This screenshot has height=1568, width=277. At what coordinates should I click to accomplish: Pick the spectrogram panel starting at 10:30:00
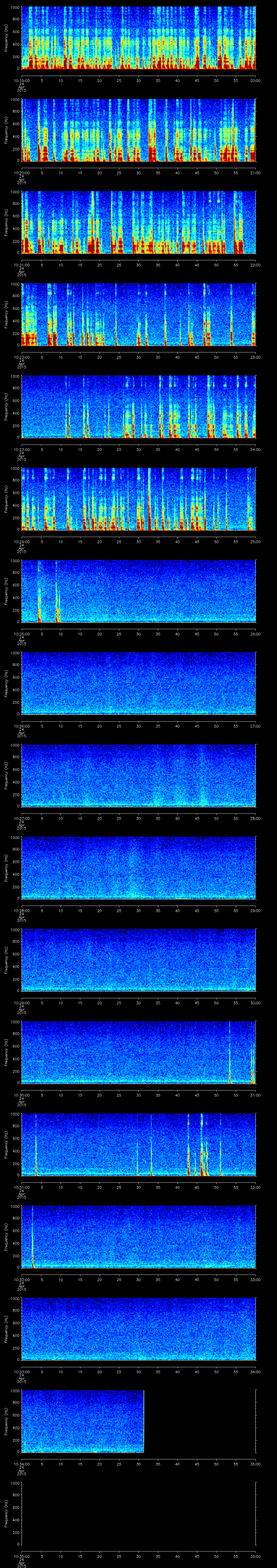[139, 1052]
